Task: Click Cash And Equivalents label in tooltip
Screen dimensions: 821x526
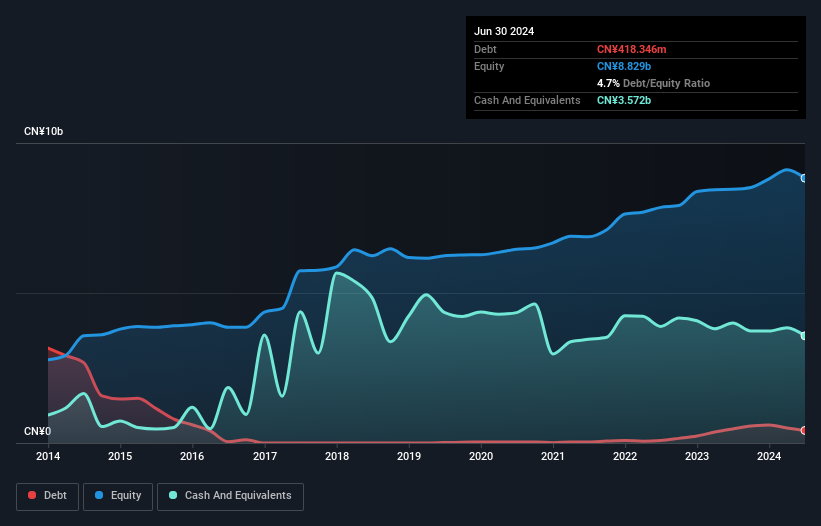Action: (527, 100)
